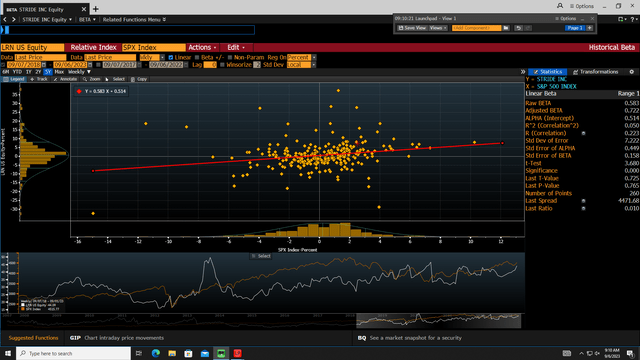640x360 pixels.
Task: Undo last Launchpad change
Action: 518,28
